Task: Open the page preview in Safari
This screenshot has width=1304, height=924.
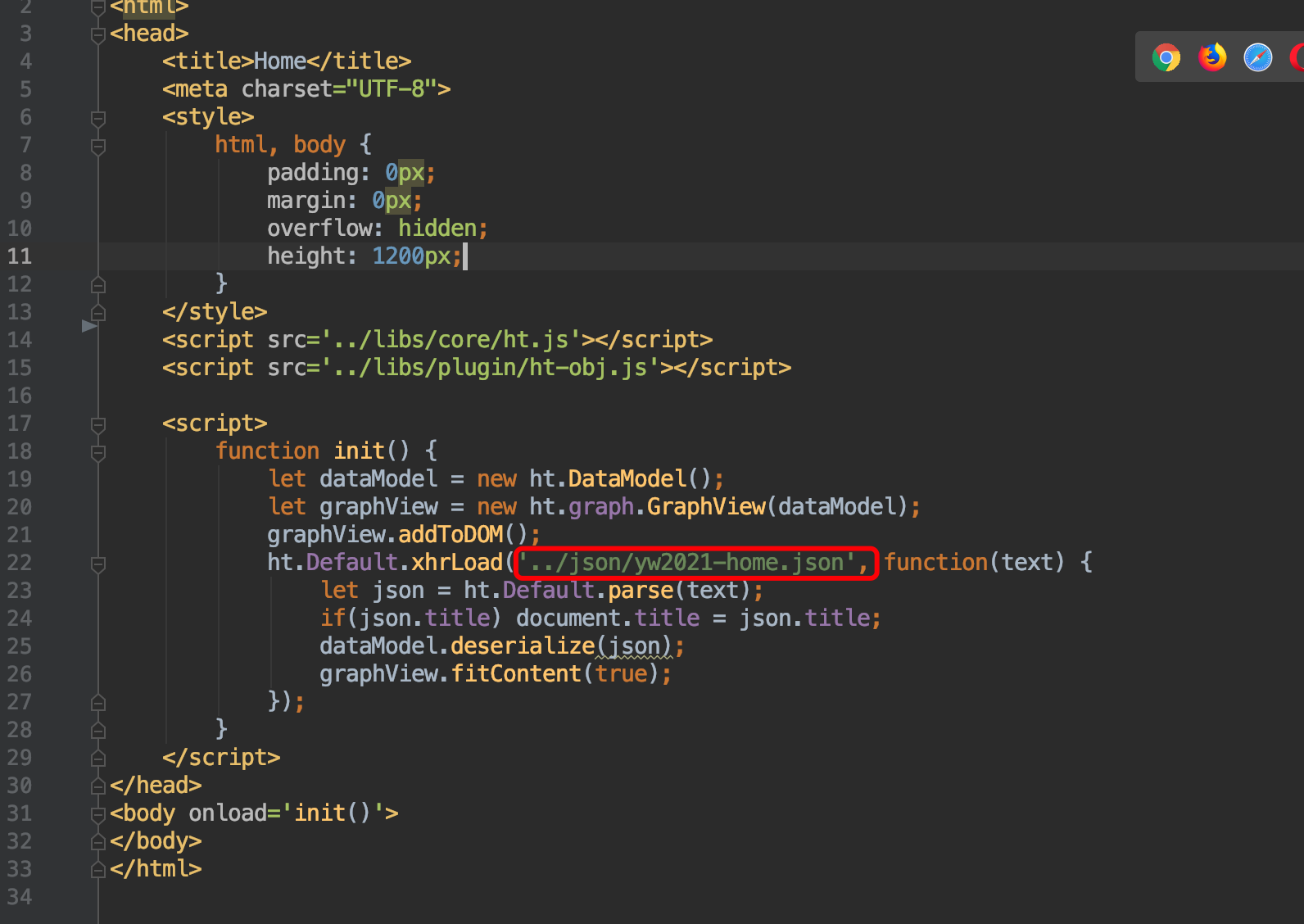Action: point(1257,57)
